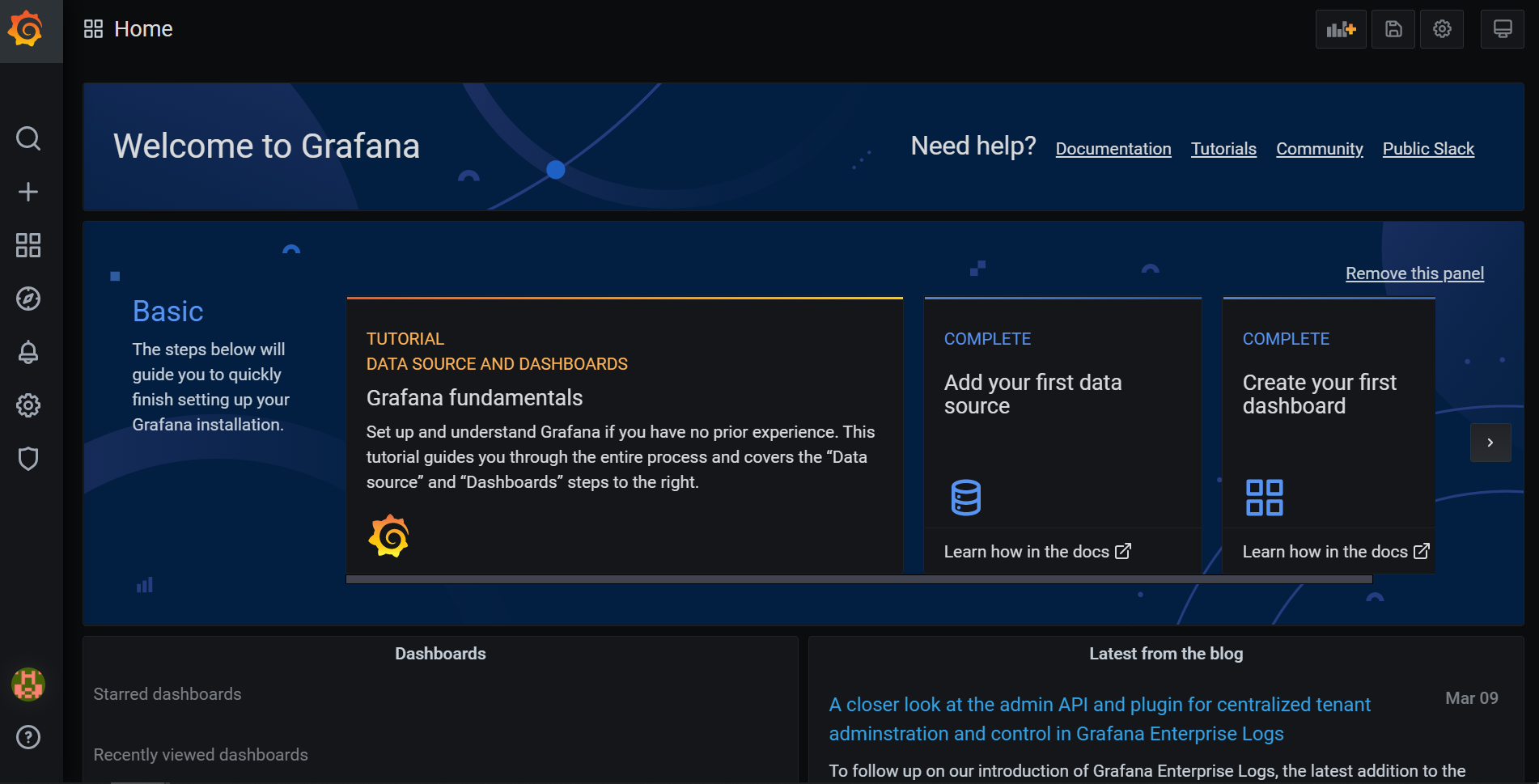Open Dashboard settings gear in the top toolbar
This screenshot has height=784, width=1539.
tap(1442, 29)
